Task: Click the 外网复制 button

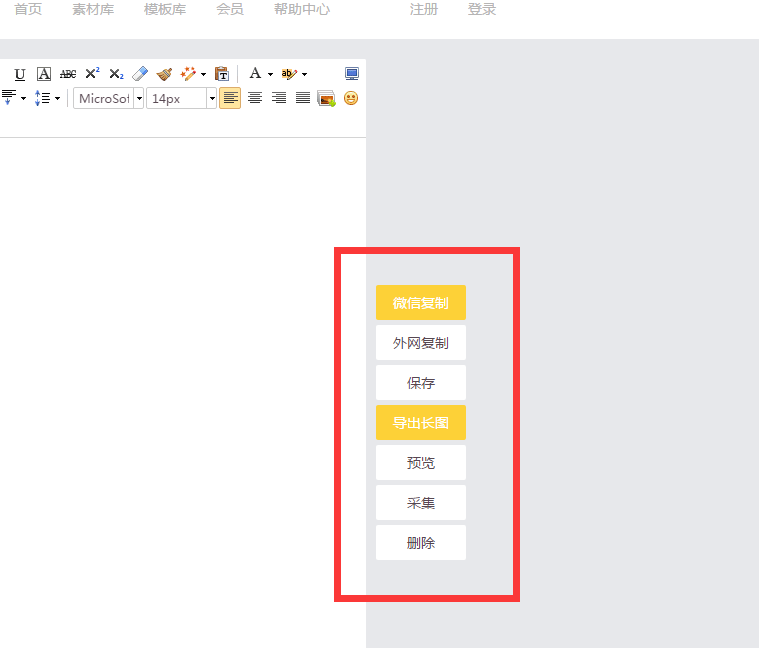Action: tap(421, 343)
